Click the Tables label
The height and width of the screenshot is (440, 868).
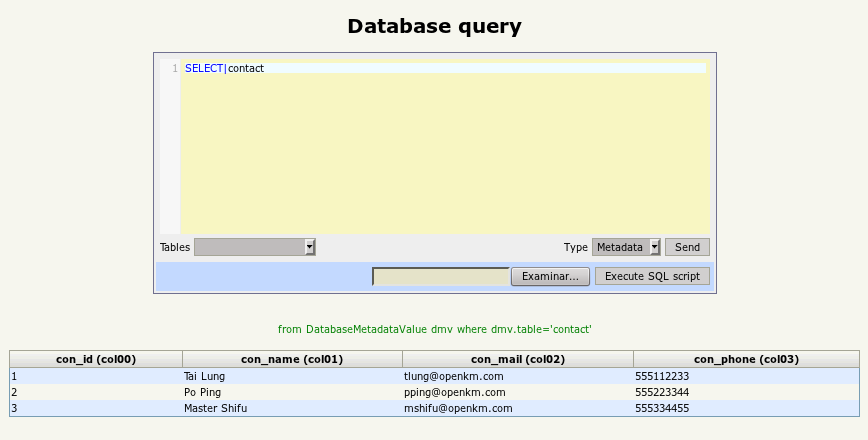[175, 247]
